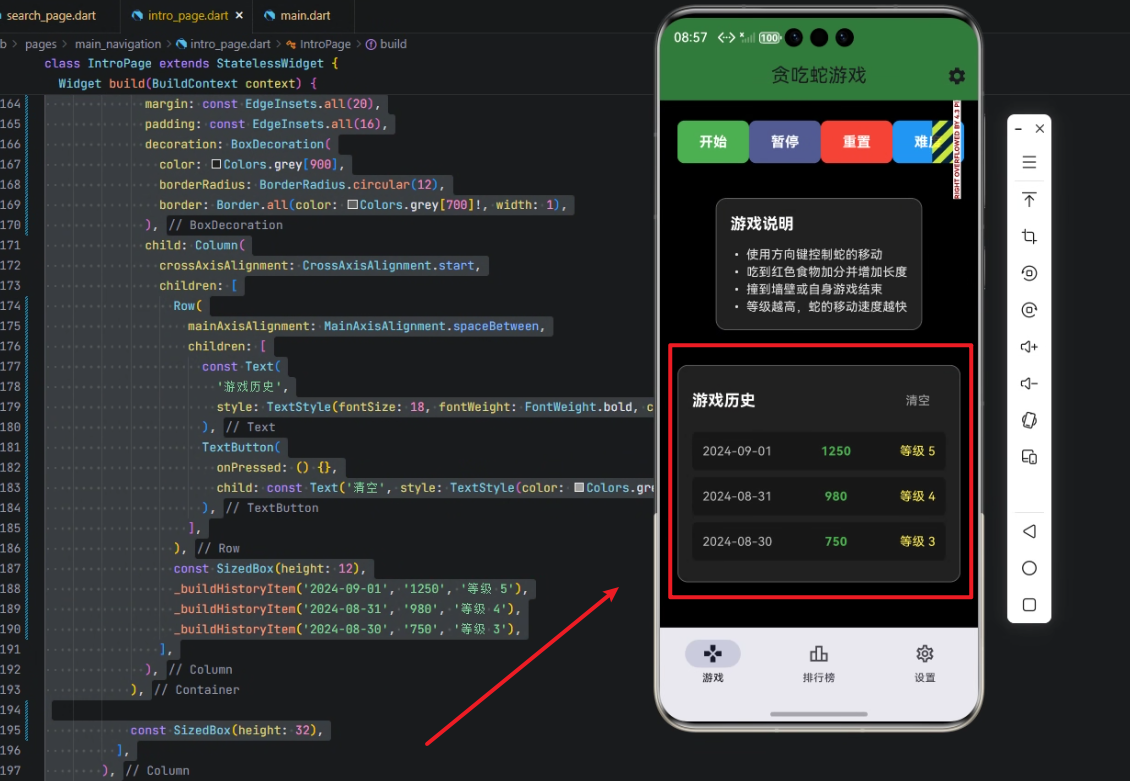Open the 设置 bottom navigation tab
The height and width of the screenshot is (781, 1130).
[x=924, y=663]
